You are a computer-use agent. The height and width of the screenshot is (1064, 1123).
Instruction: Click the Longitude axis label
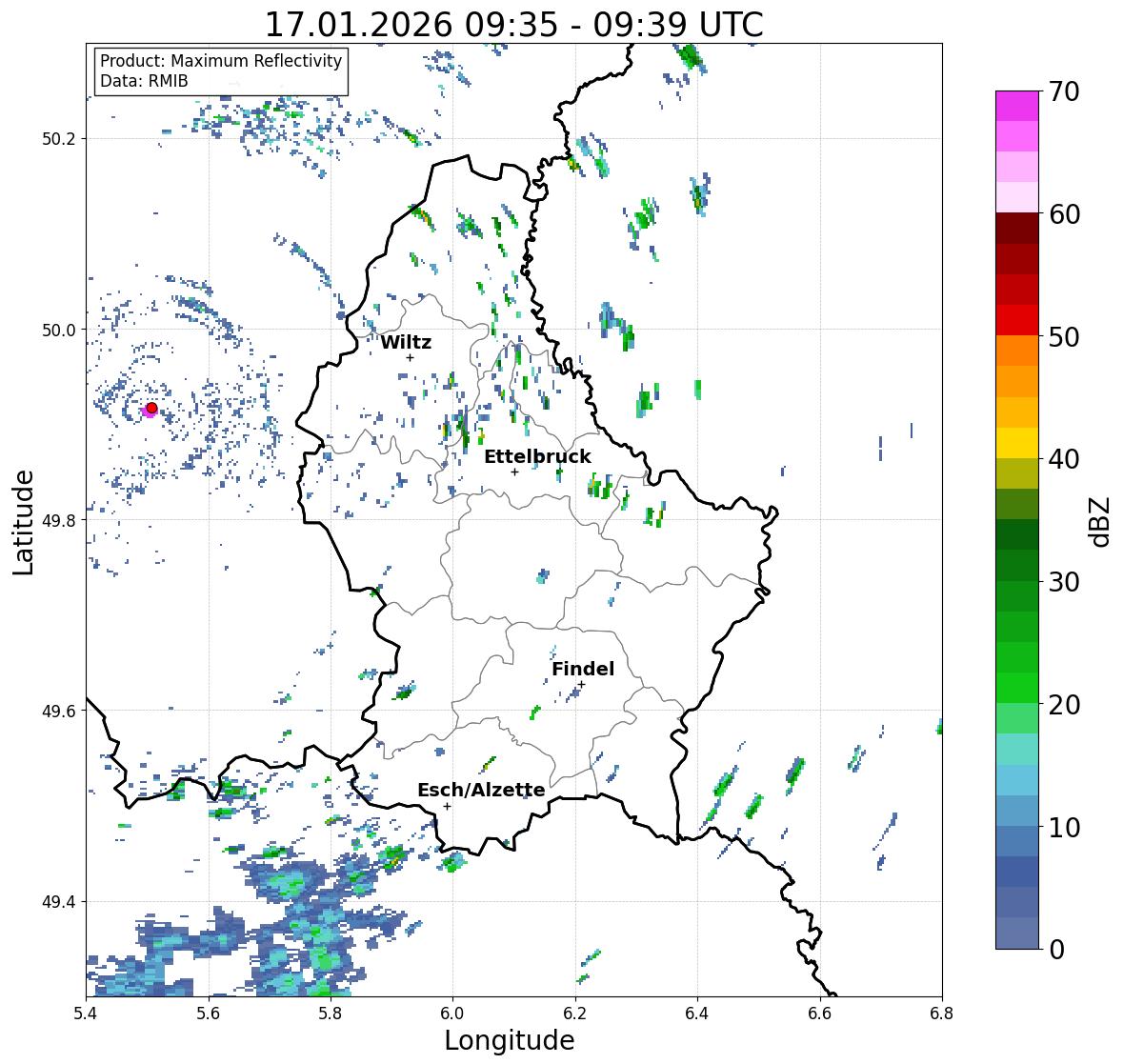[510, 1040]
